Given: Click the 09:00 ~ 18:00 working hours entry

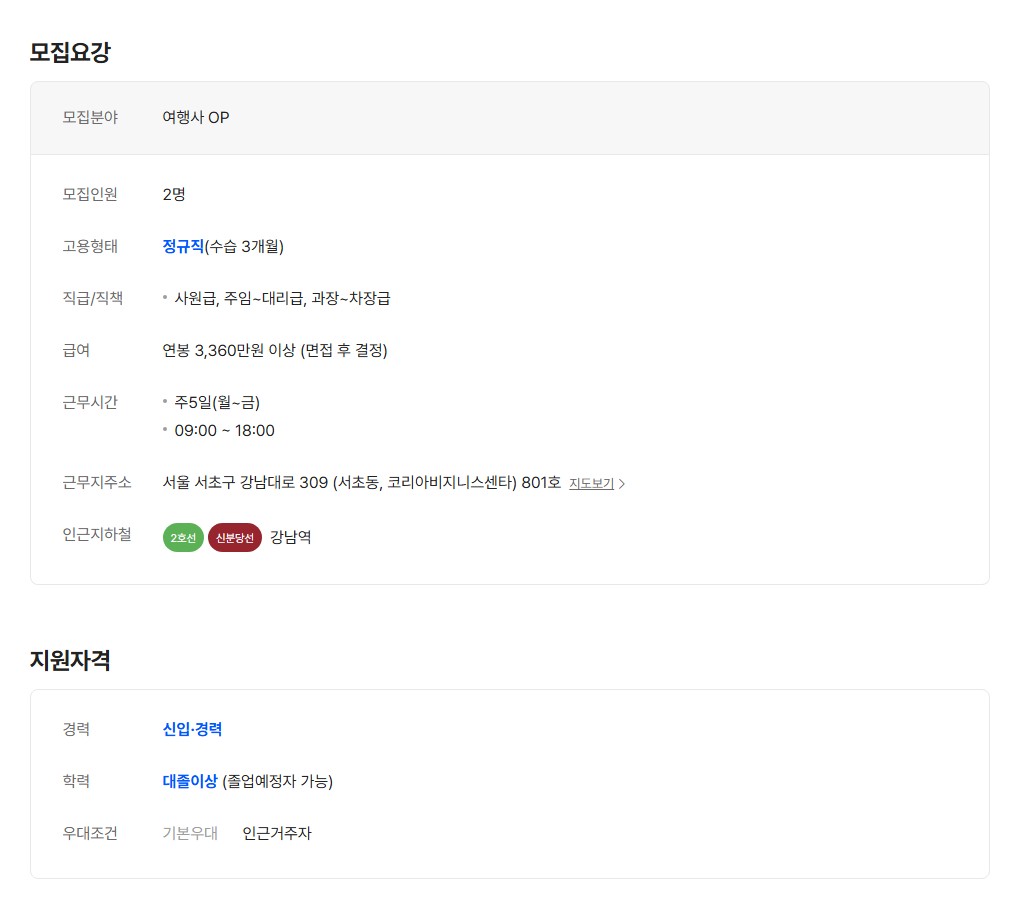Looking at the screenshot, I should click(224, 431).
